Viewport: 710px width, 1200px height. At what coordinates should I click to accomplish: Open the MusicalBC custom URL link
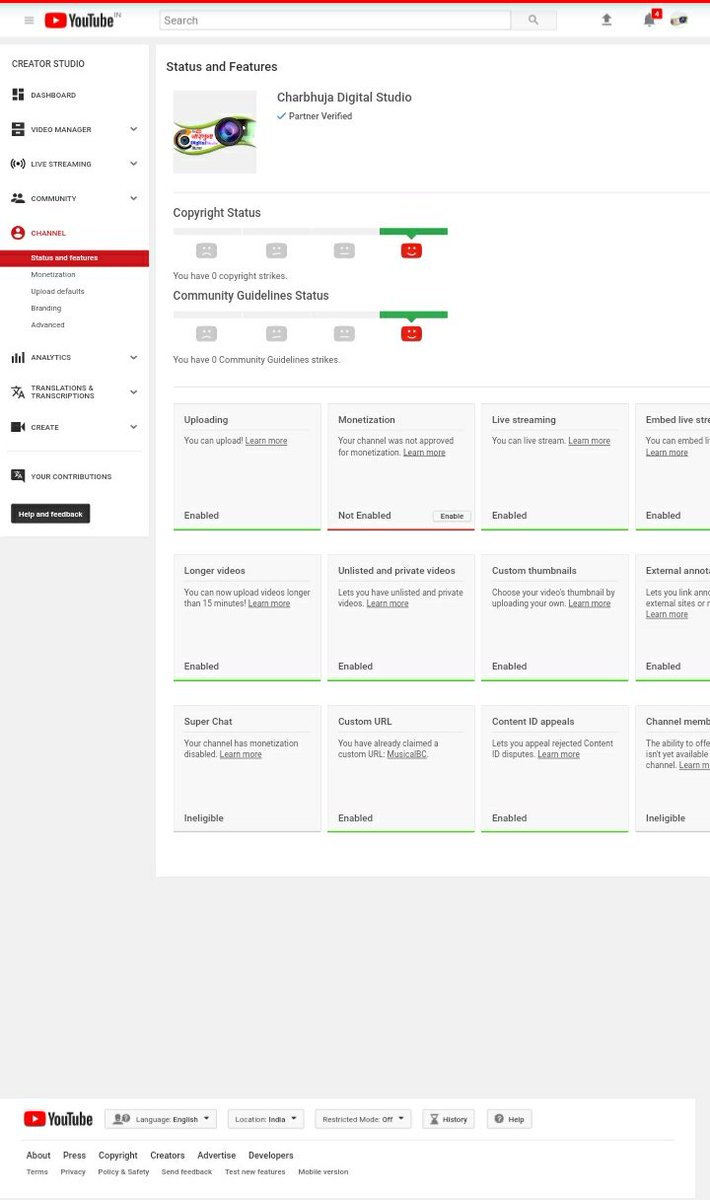(407, 754)
